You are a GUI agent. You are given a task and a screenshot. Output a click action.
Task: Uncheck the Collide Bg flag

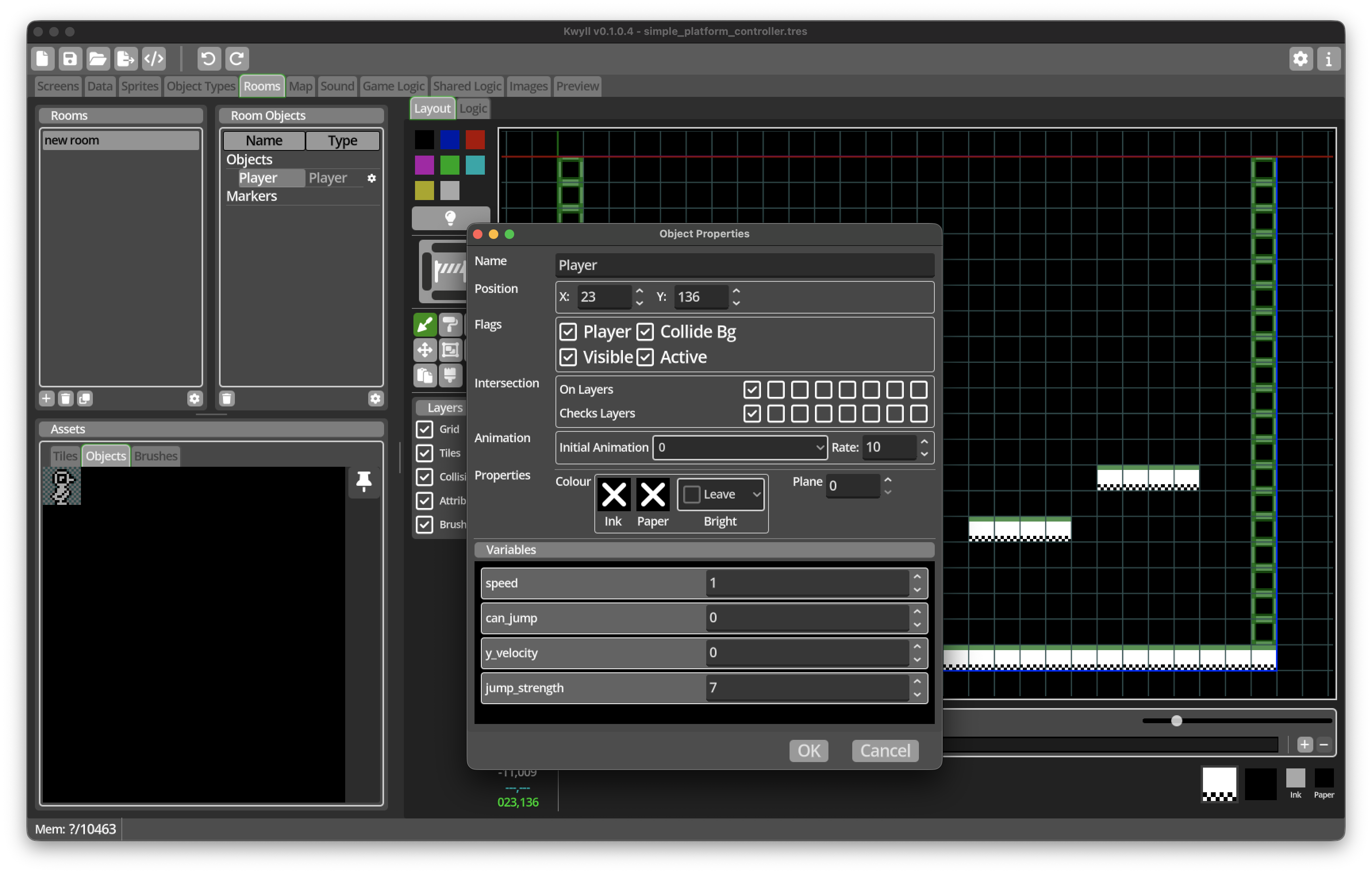click(645, 332)
